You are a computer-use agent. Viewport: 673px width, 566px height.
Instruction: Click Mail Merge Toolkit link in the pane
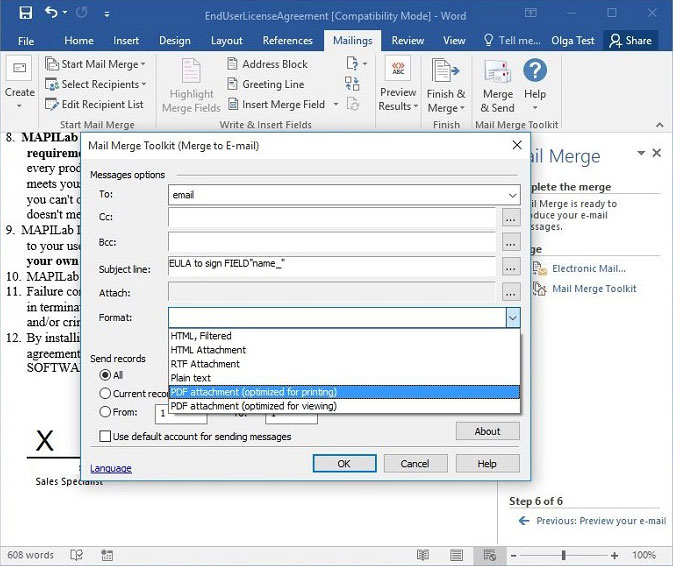(x=594, y=289)
